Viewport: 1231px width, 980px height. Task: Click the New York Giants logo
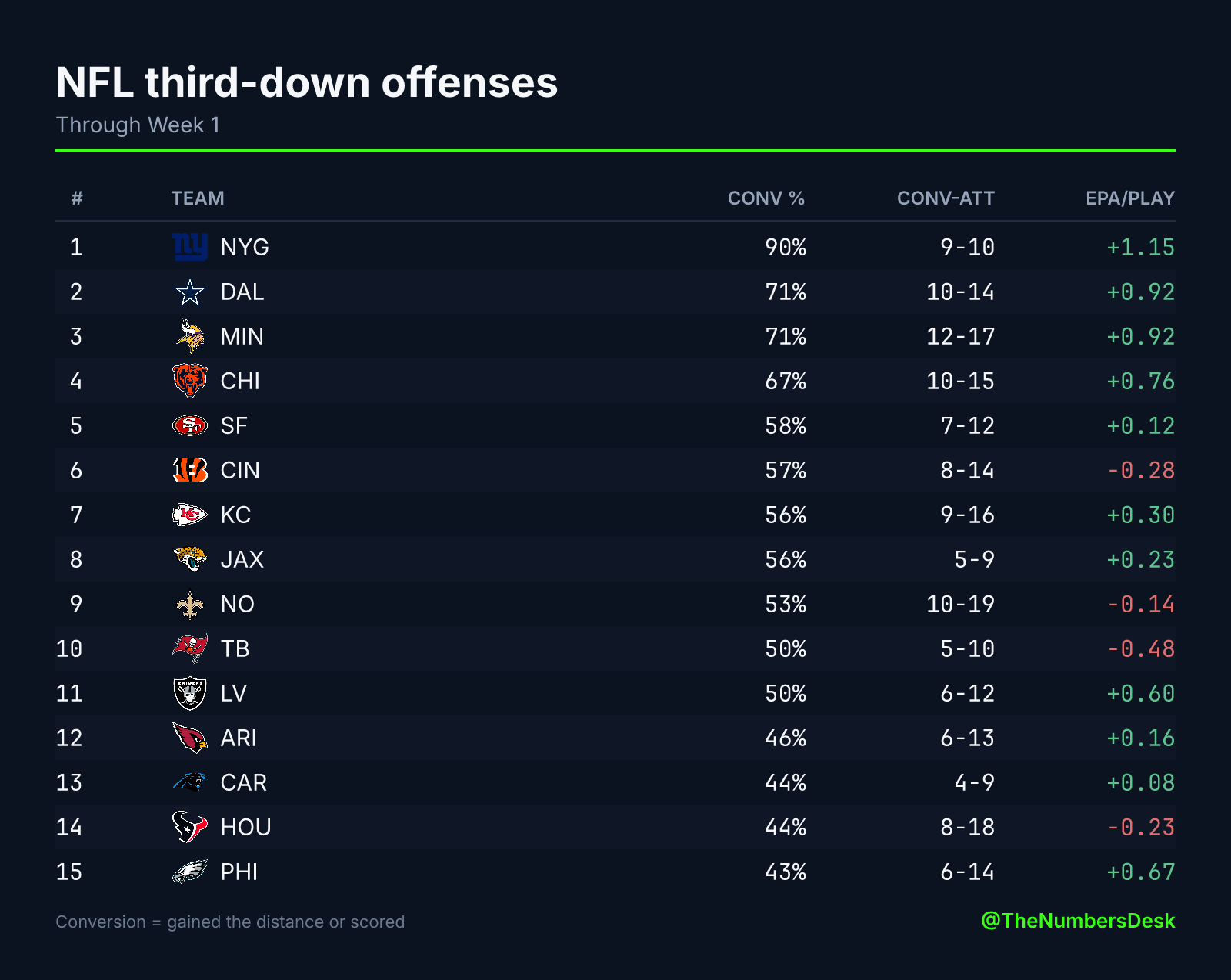click(x=190, y=247)
